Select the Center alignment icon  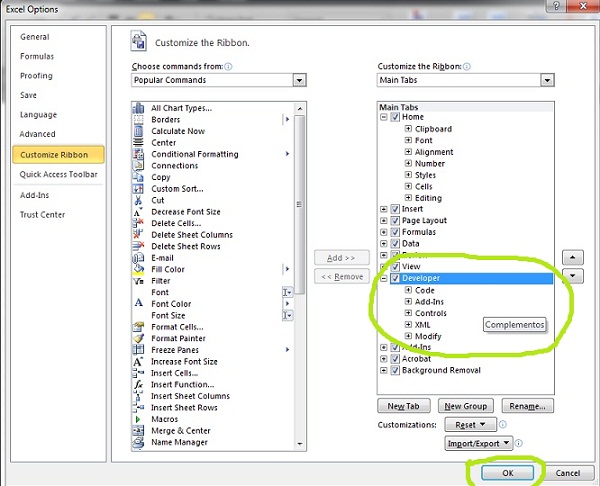pos(138,142)
